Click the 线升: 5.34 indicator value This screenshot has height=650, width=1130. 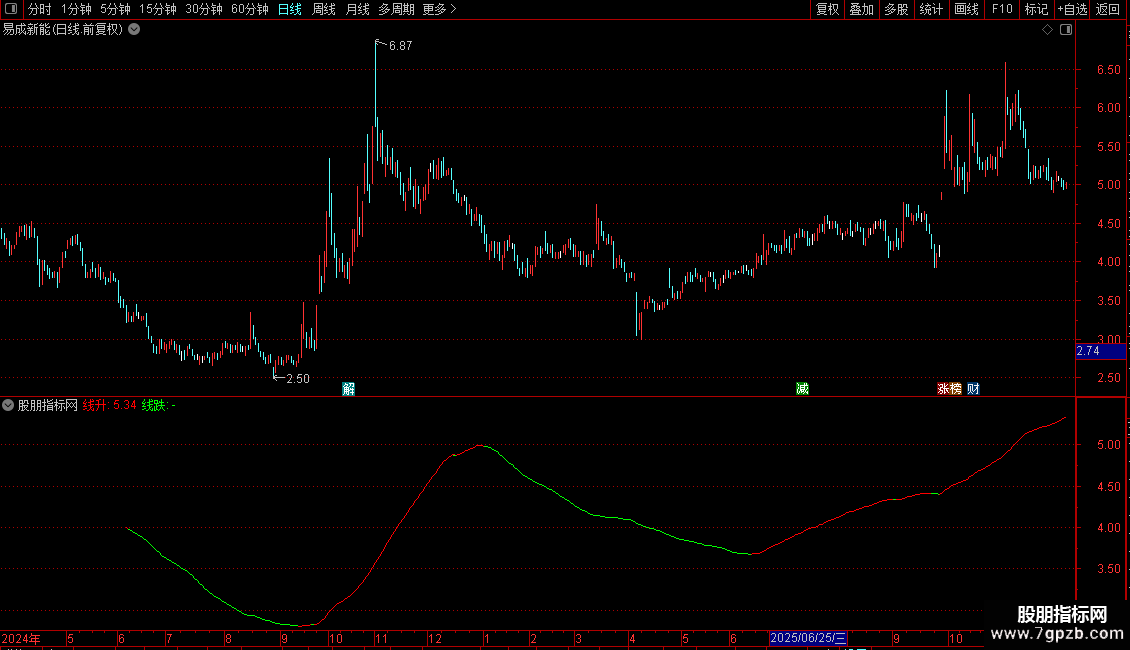click(x=110, y=405)
